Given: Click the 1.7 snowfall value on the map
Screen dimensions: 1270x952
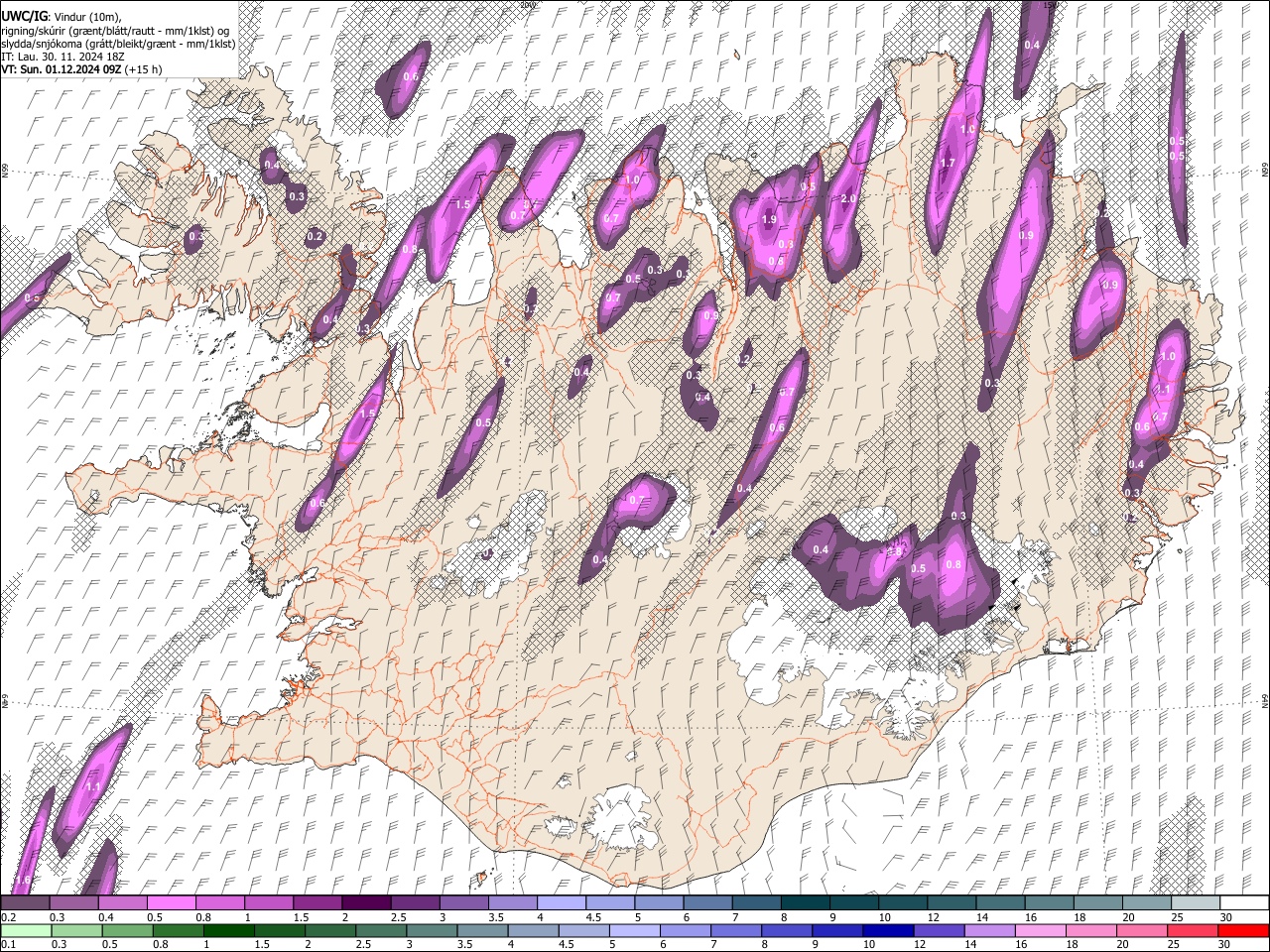Looking at the screenshot, I should (x=948, y=164).
